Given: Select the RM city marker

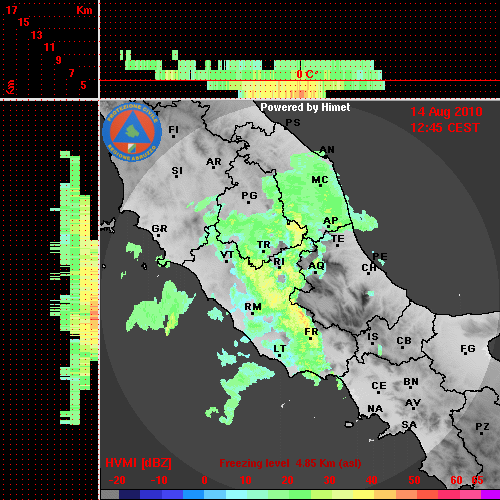Looking at the screenshot, I should click(x=252, y=313).
